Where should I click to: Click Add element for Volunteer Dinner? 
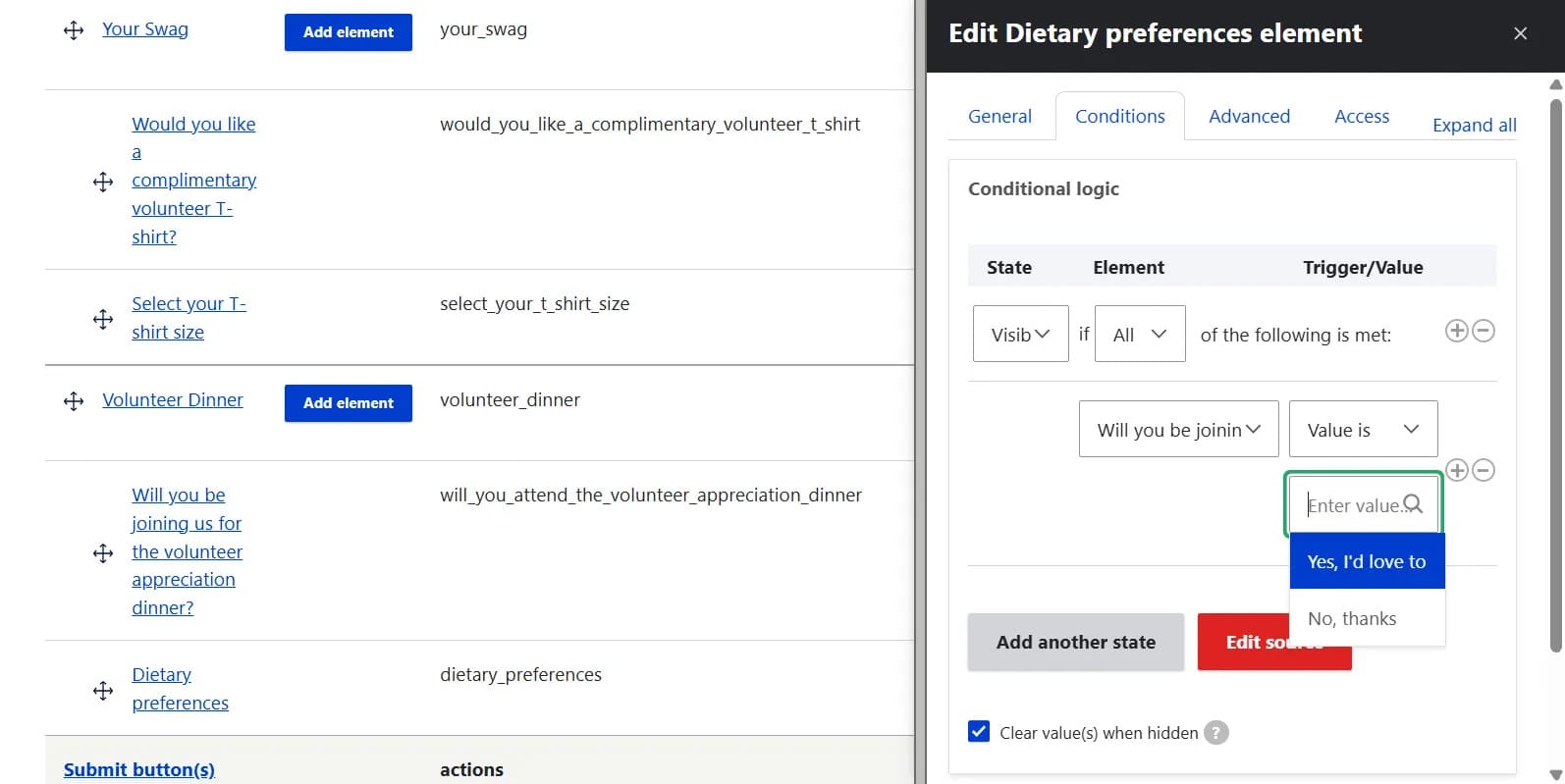349,403
